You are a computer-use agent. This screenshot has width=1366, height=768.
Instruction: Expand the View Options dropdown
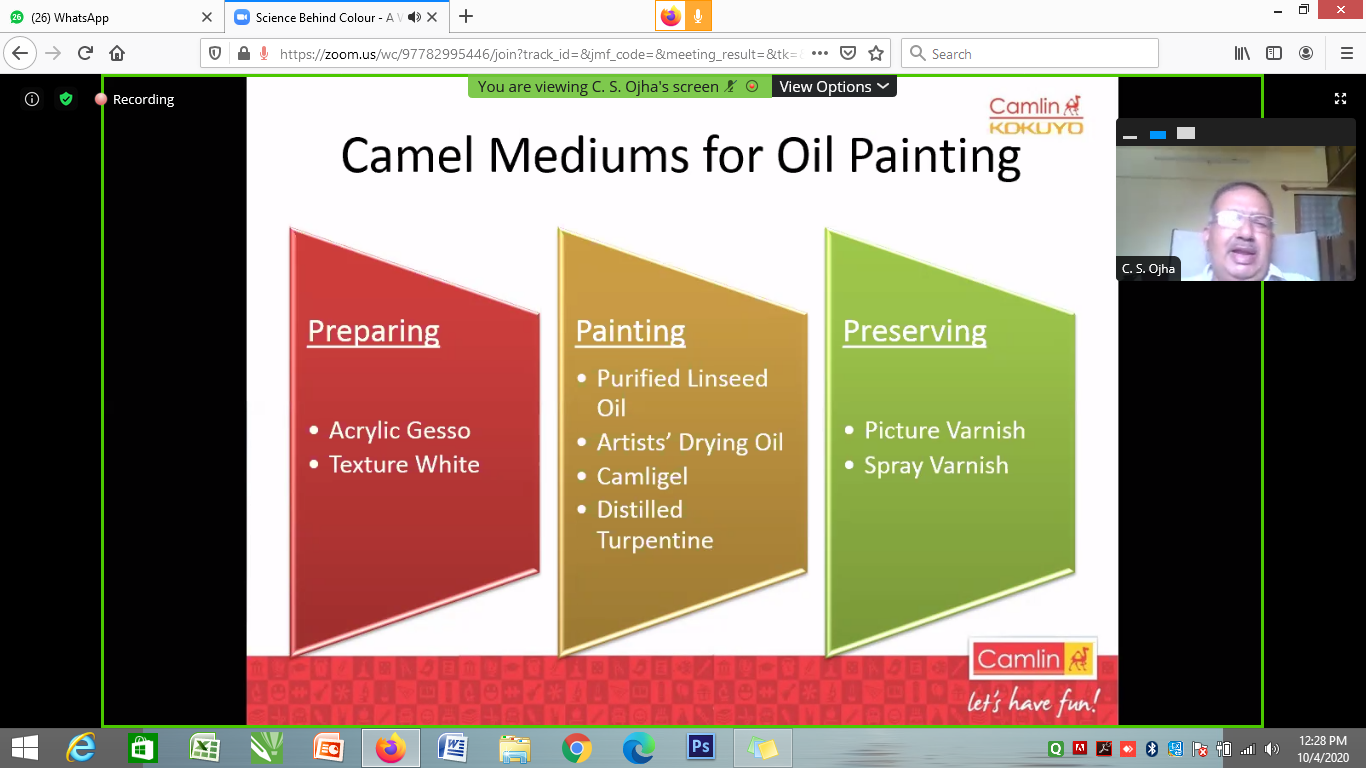[x=833, y=87]
